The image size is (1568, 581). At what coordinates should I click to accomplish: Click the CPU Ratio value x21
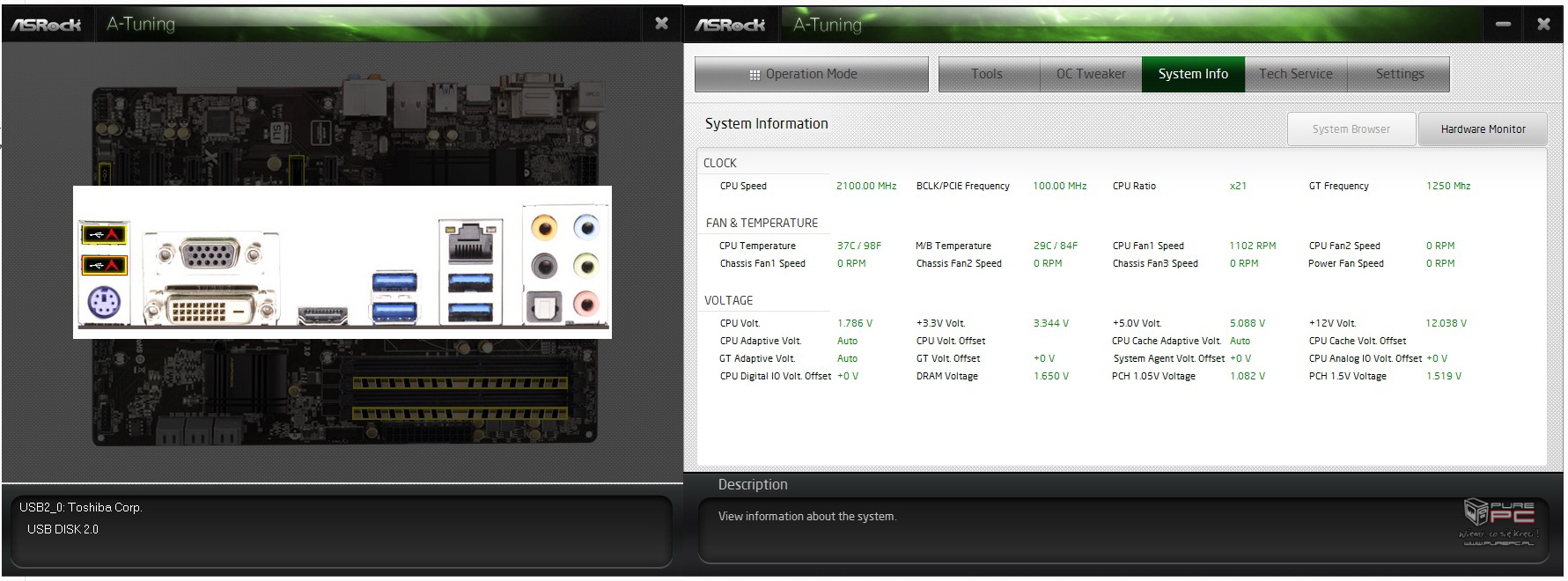1238,186
